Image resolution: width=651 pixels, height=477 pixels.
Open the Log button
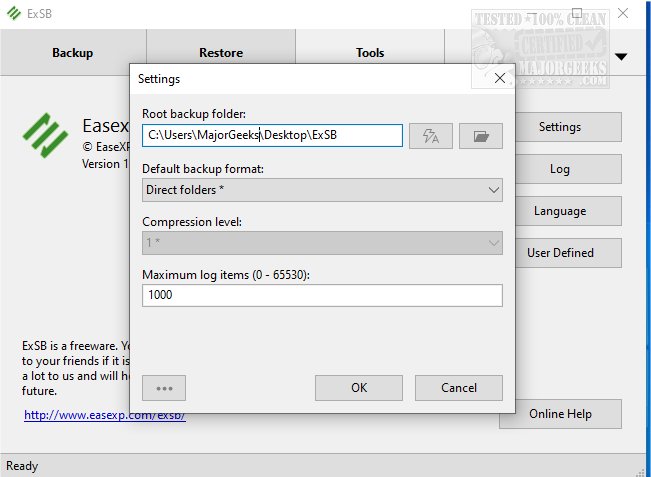(x=568, y=169)
